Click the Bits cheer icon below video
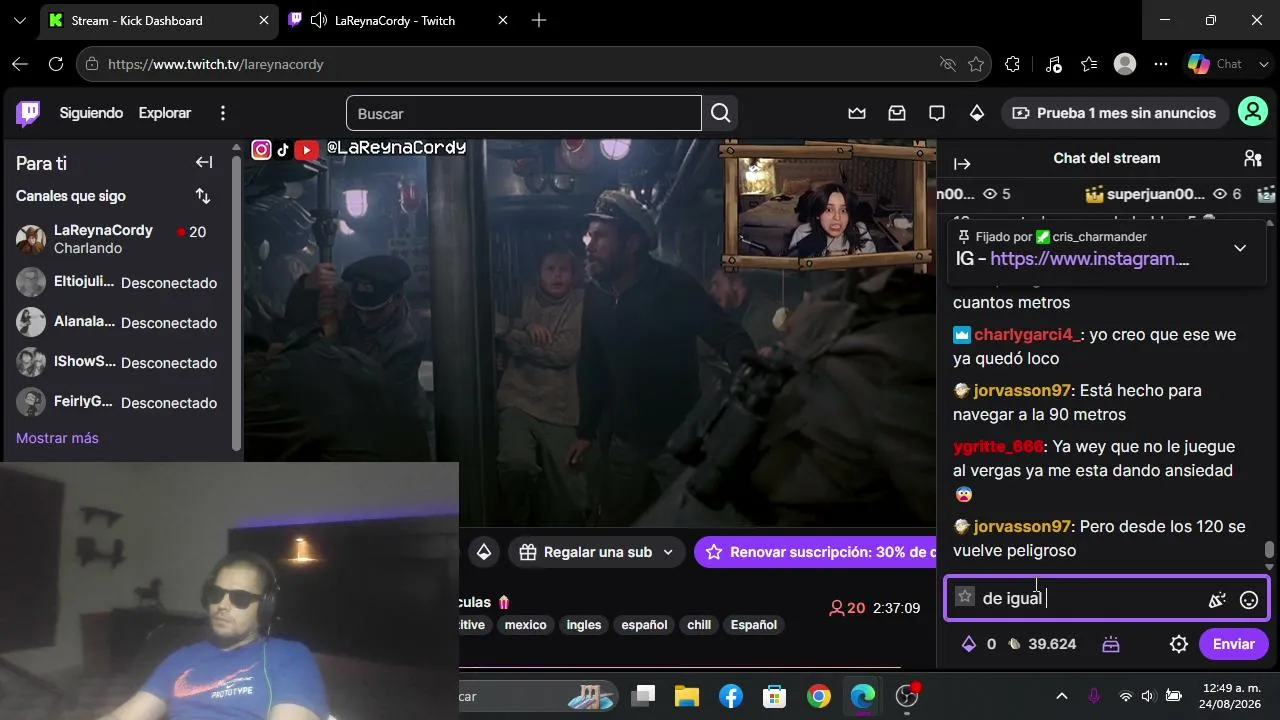 click(x=484, y=552)
